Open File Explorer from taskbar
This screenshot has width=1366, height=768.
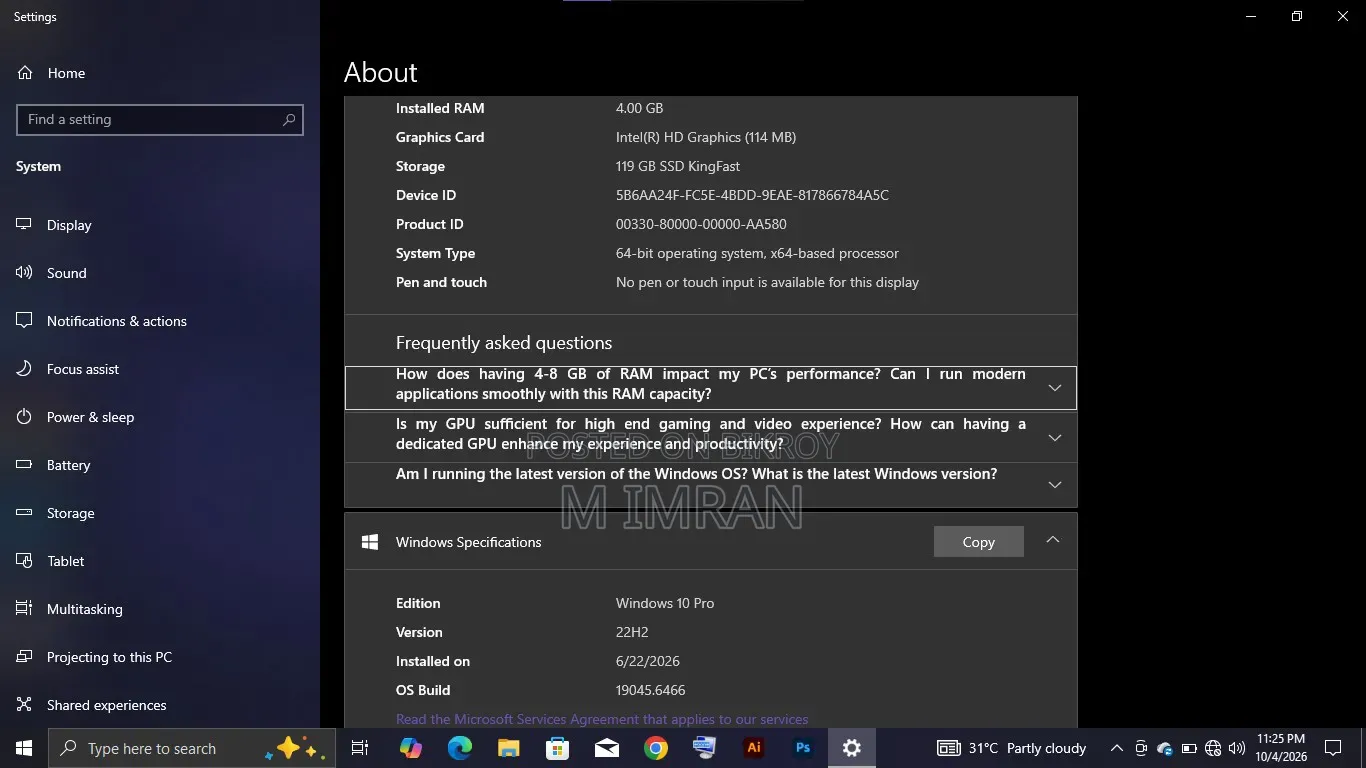pos(508,748)
